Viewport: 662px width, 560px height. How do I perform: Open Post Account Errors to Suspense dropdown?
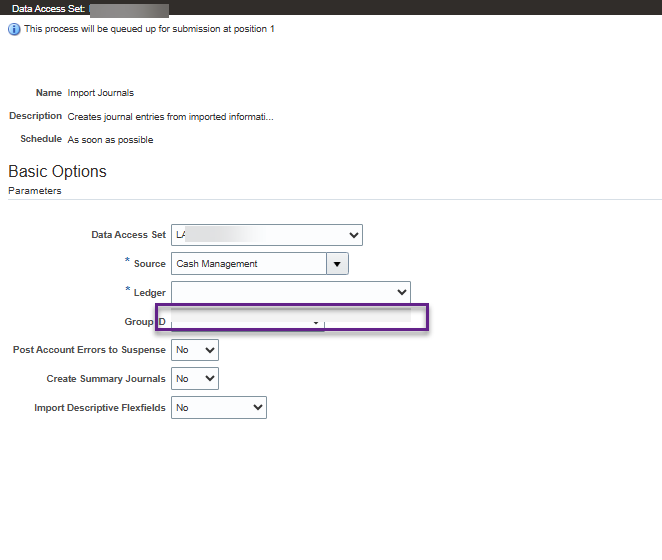click(x=195, y=350)
